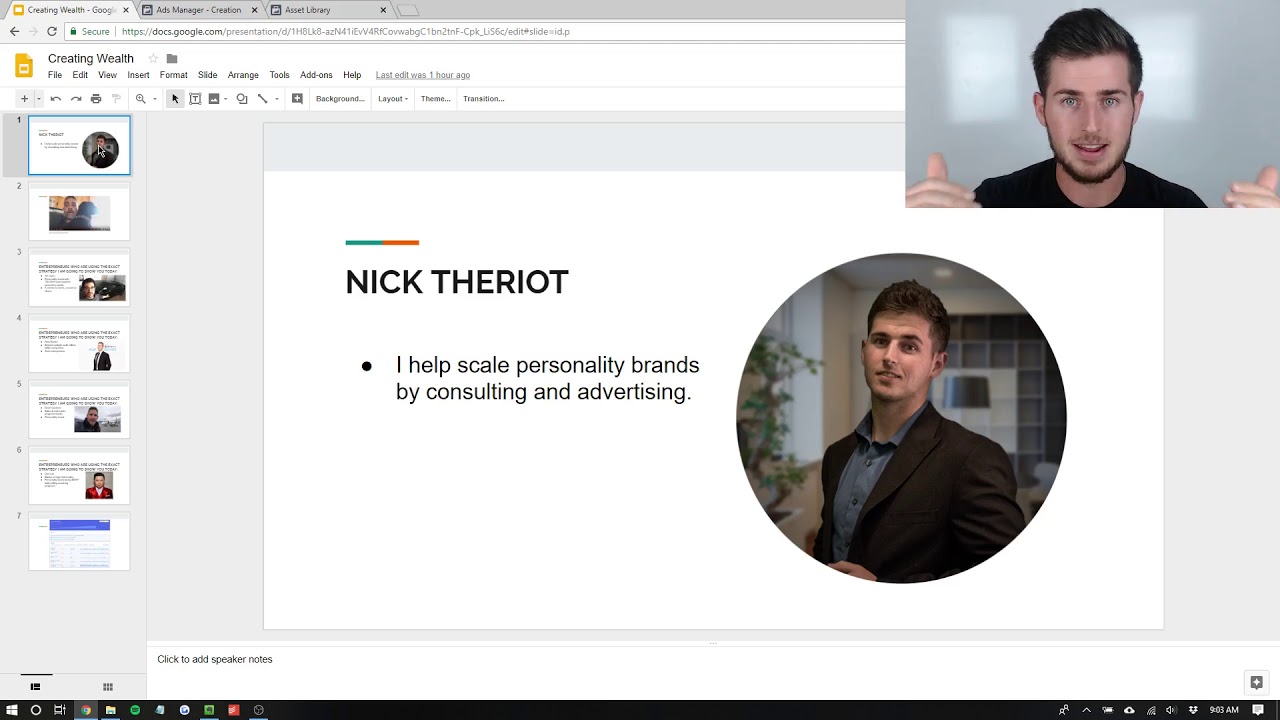Switch to filmstrip view icon at bottom
This screenshot has width=1280, height=720.
point(35,686)
